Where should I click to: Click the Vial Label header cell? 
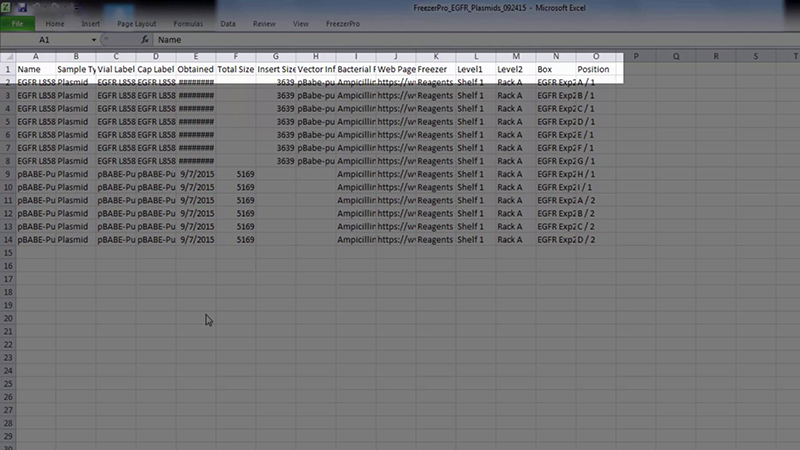116,69
